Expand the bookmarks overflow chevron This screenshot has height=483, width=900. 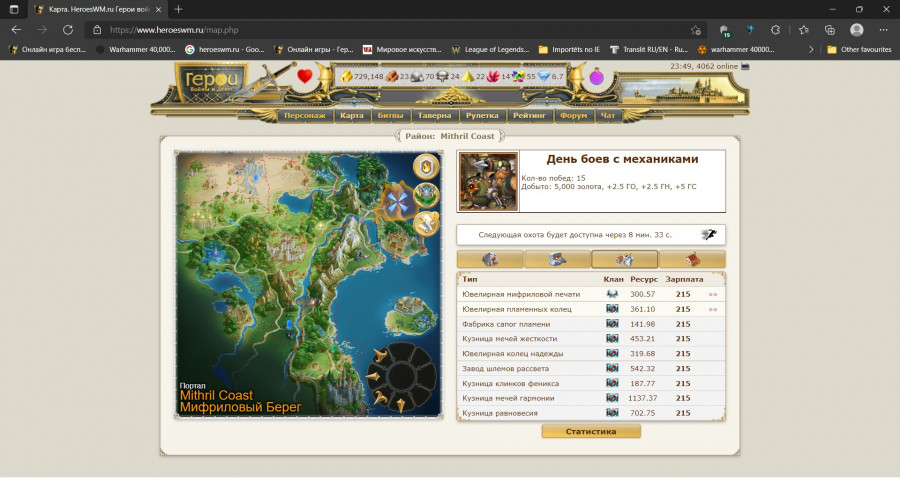click(810, 49)
